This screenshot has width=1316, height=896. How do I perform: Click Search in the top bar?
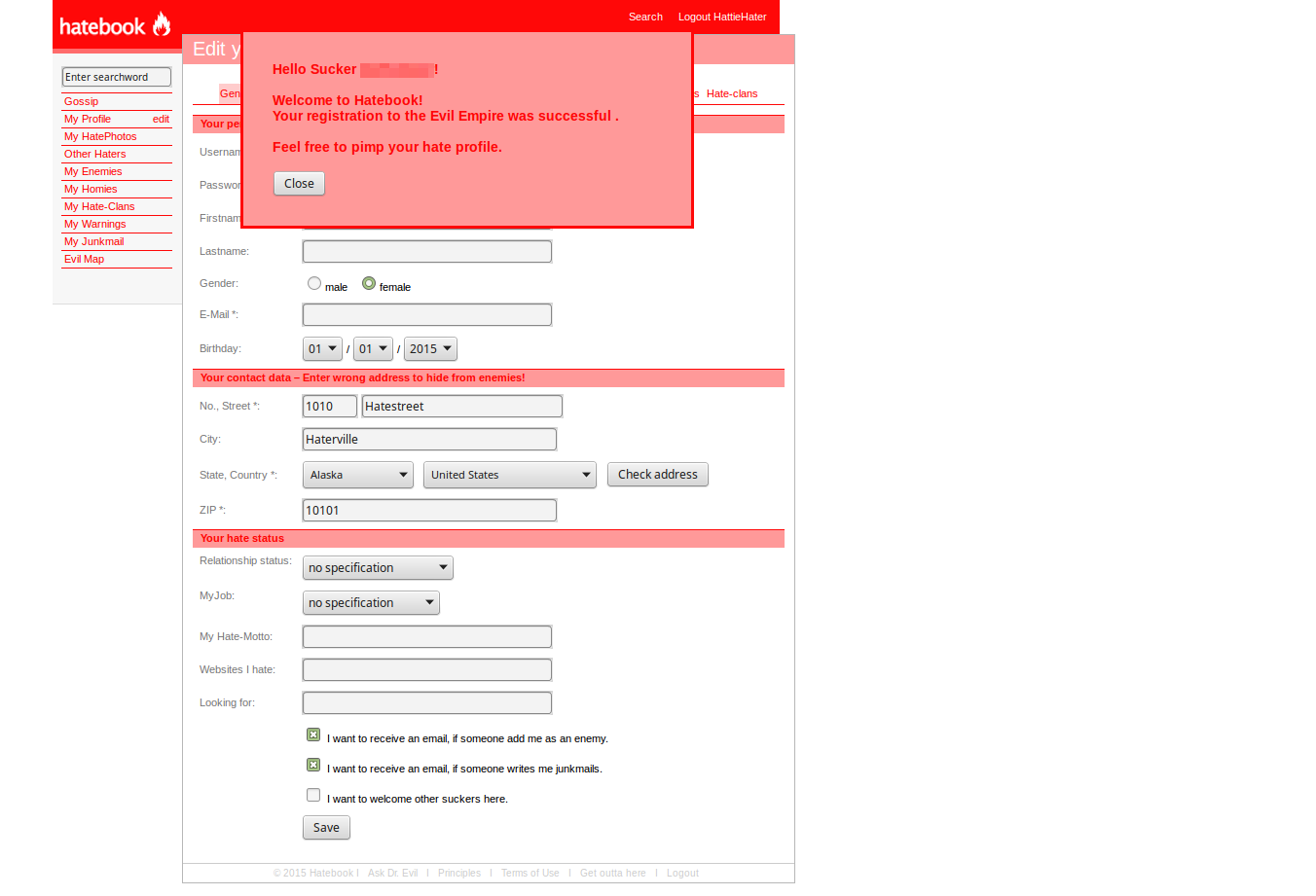645,17
